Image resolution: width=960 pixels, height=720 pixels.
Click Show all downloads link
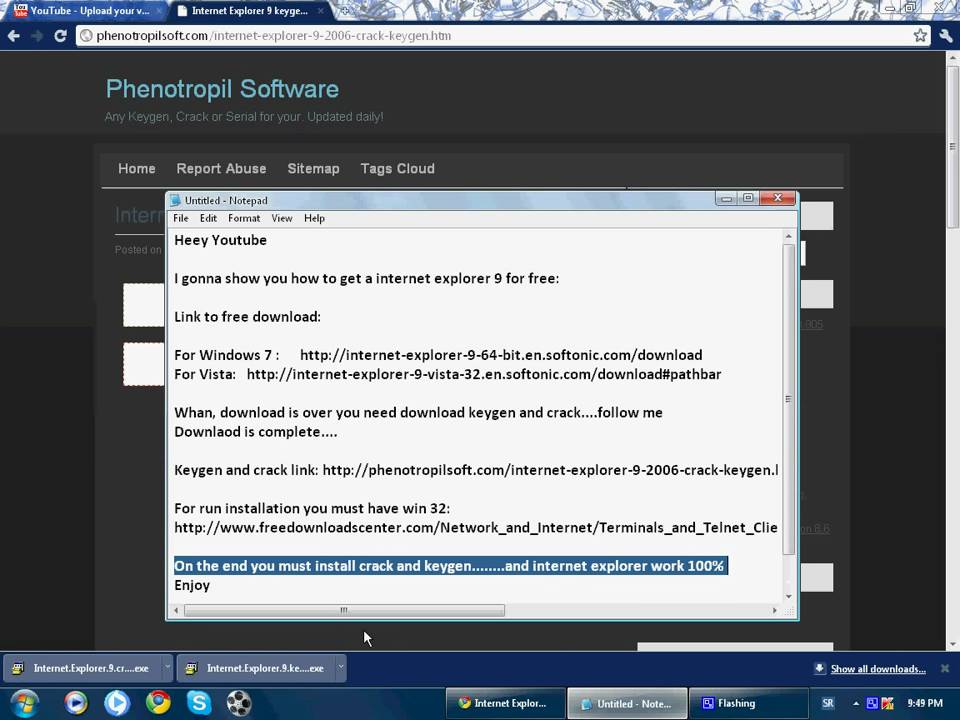coord(877,669)
